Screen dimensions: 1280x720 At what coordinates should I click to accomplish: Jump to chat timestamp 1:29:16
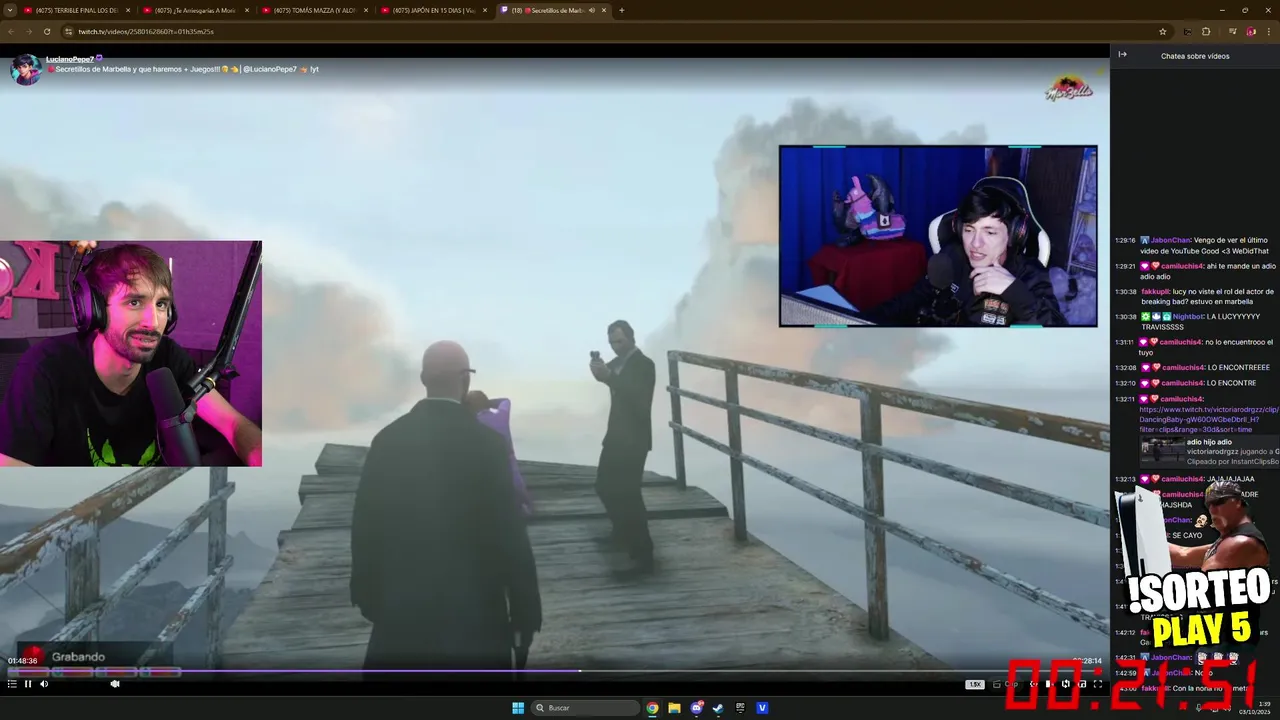point(1125,240)
